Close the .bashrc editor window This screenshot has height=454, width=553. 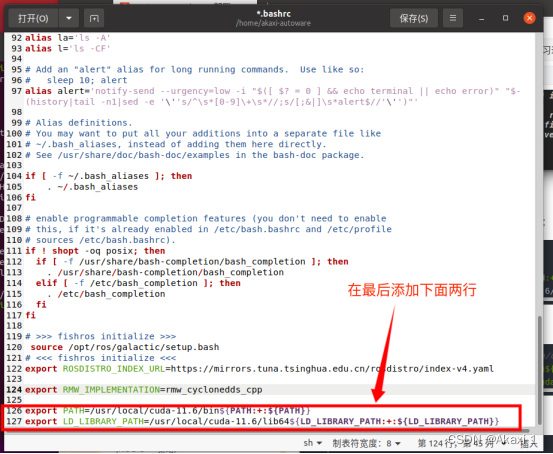529,18
